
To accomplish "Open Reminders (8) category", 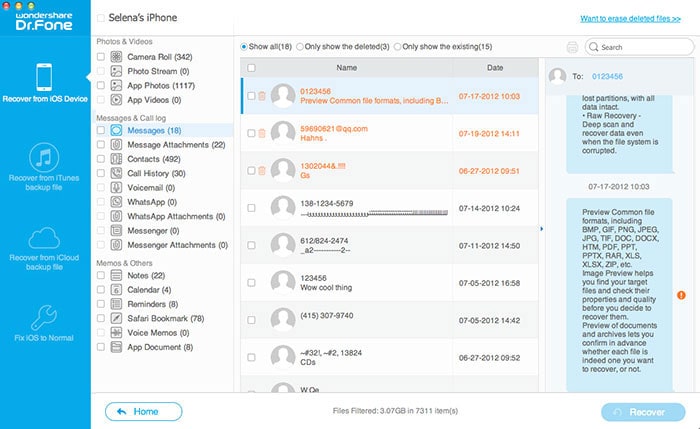I will coord(153,304).
